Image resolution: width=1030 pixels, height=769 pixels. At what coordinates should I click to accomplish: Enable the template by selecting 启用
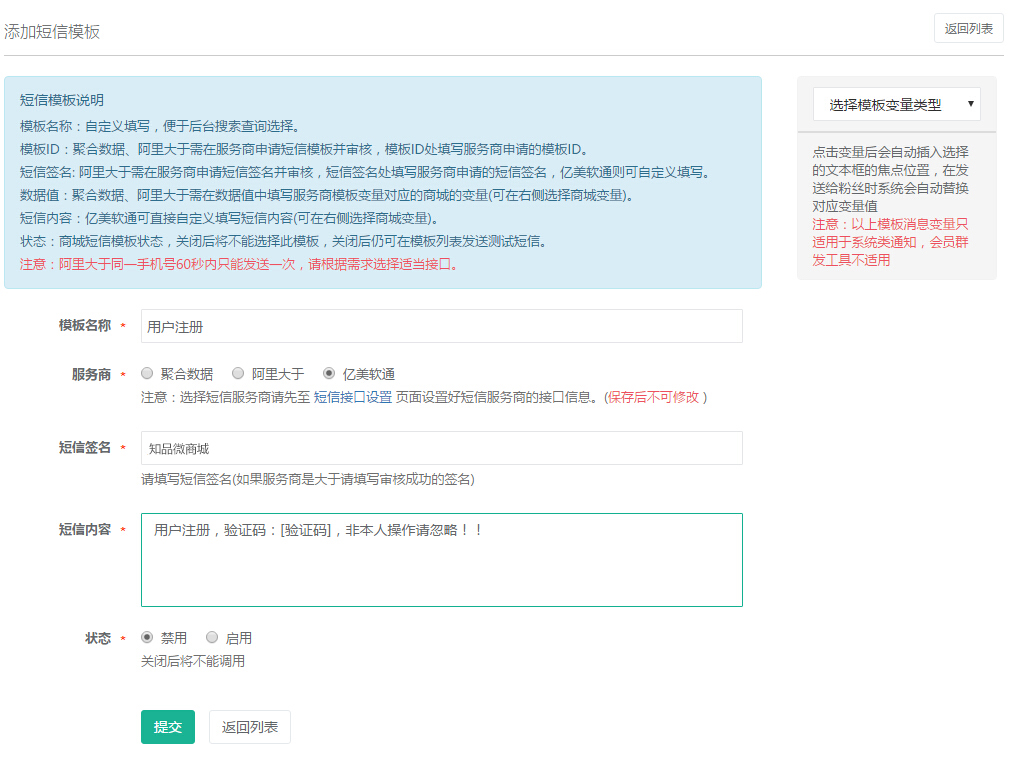(212, 637)
